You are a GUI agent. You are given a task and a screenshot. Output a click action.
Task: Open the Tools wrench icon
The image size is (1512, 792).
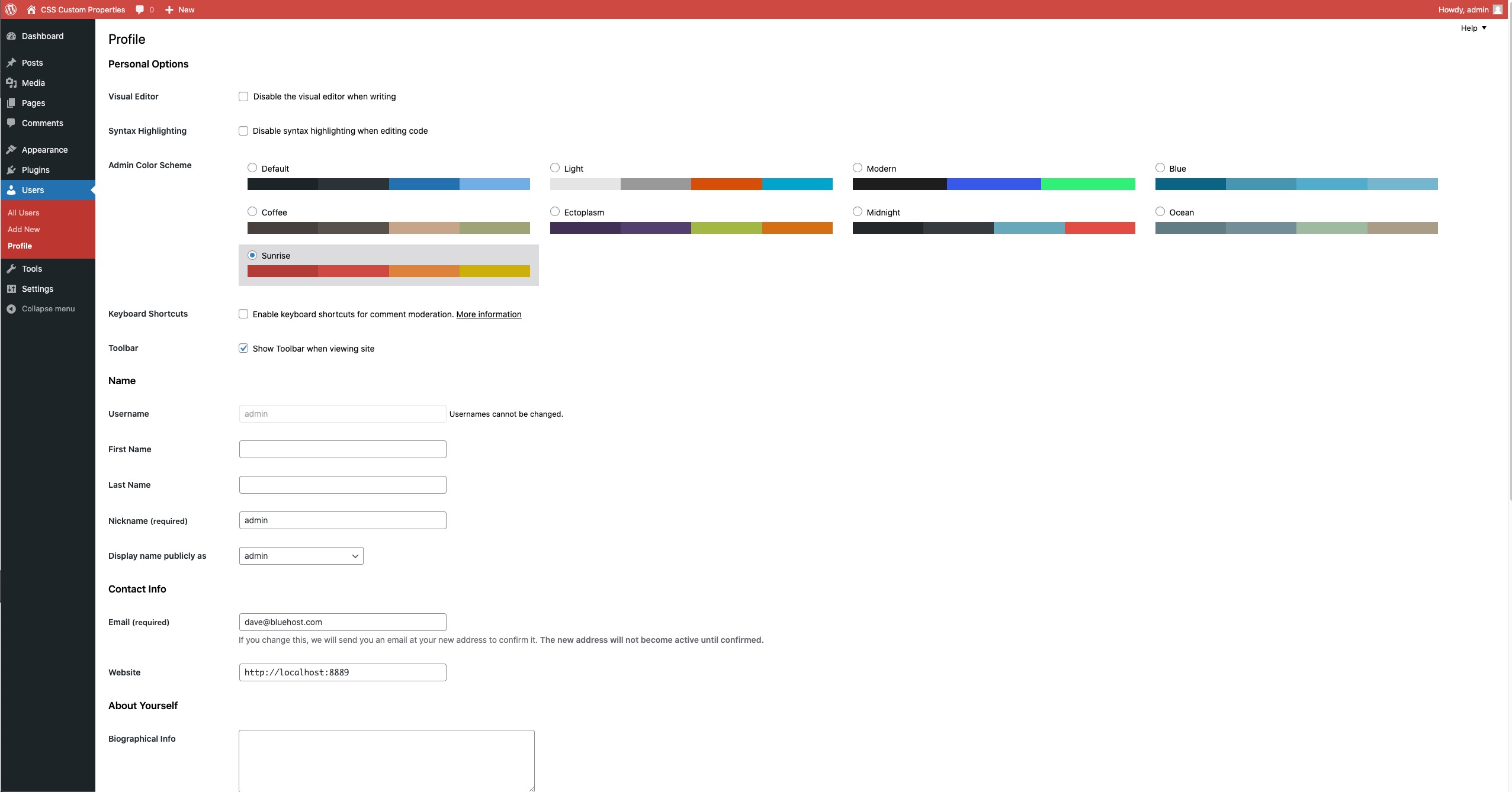[12, 268]
